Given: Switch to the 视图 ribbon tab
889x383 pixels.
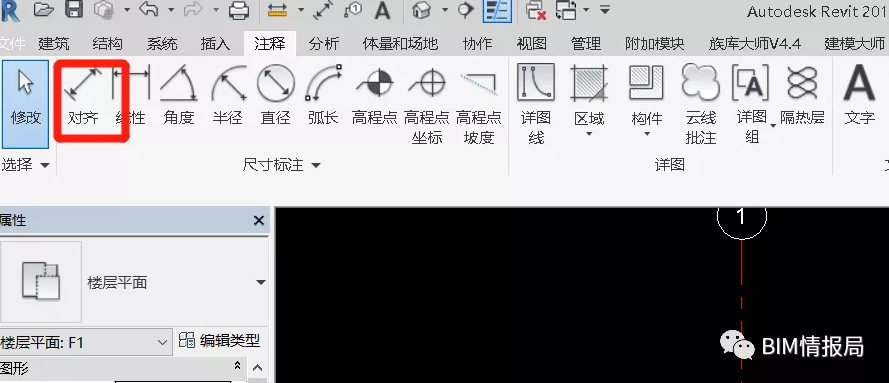Looking at the screenshot, I should [x=531, y=44].
